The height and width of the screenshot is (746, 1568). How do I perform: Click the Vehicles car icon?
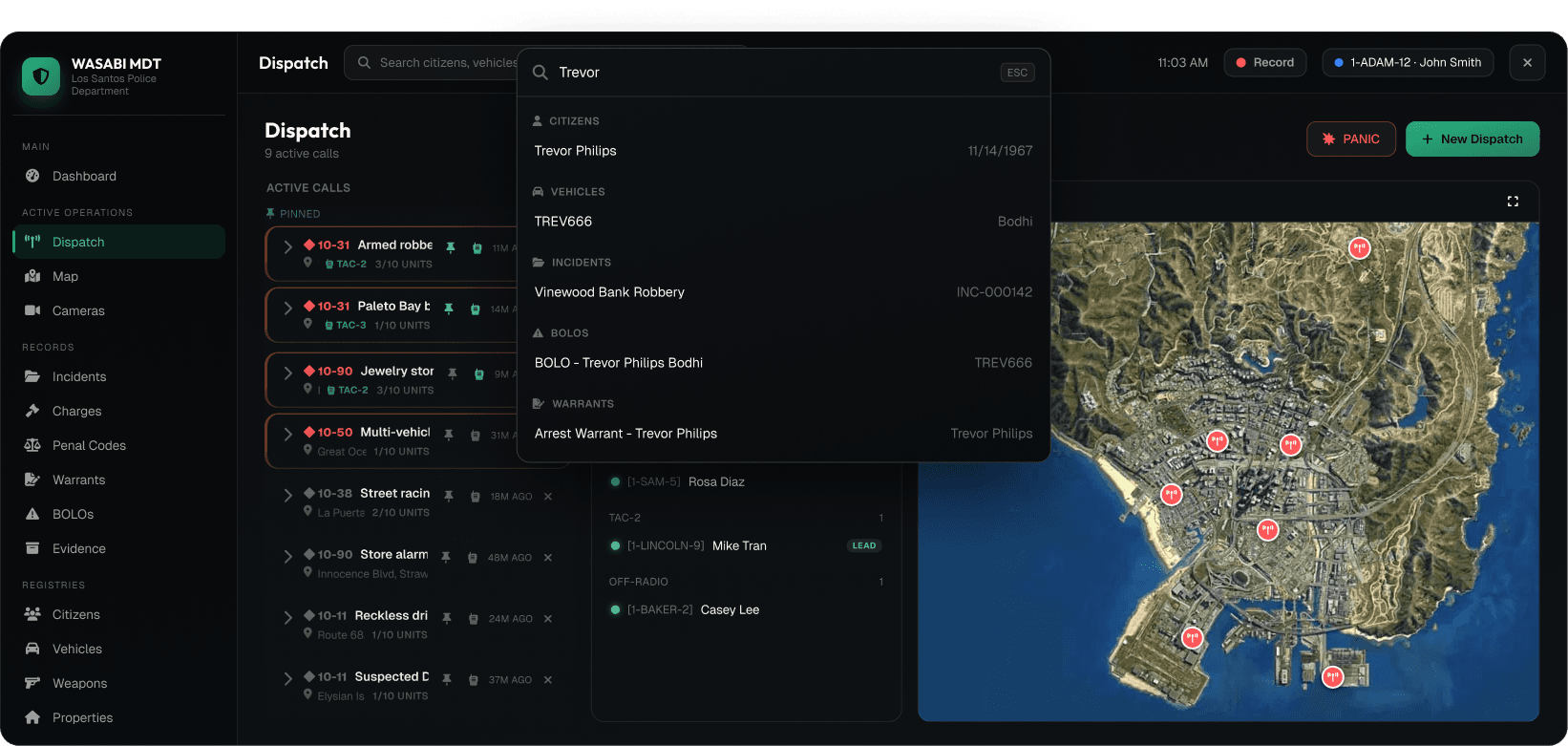pos(32,649)
